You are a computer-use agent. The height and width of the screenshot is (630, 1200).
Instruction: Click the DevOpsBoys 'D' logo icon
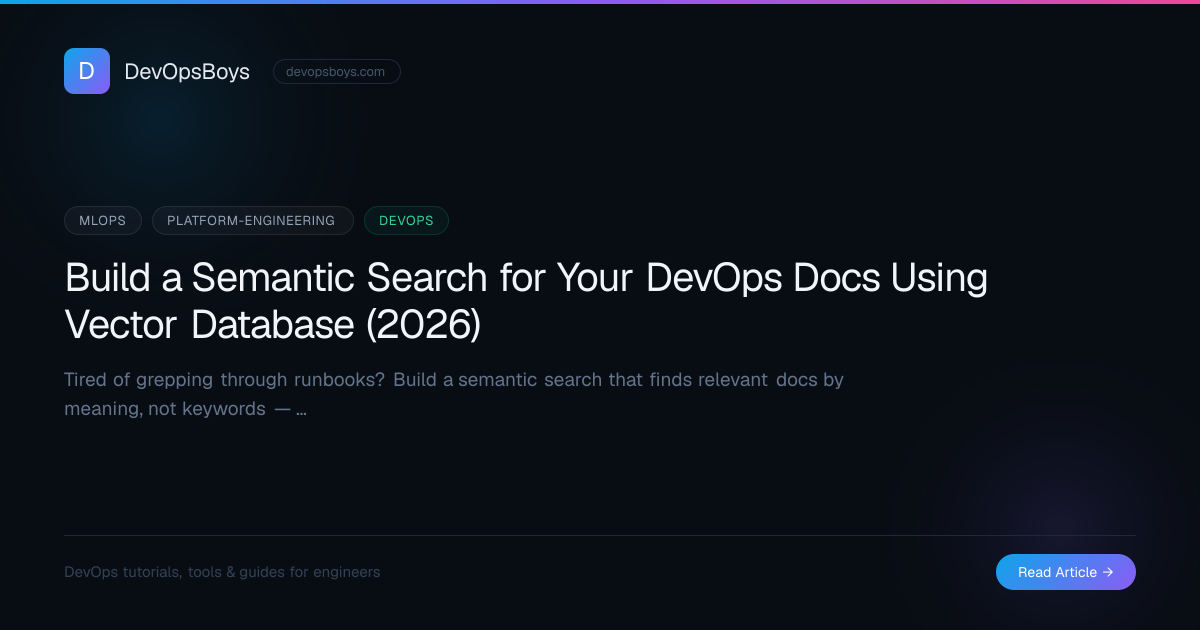(x=87, y=71)
